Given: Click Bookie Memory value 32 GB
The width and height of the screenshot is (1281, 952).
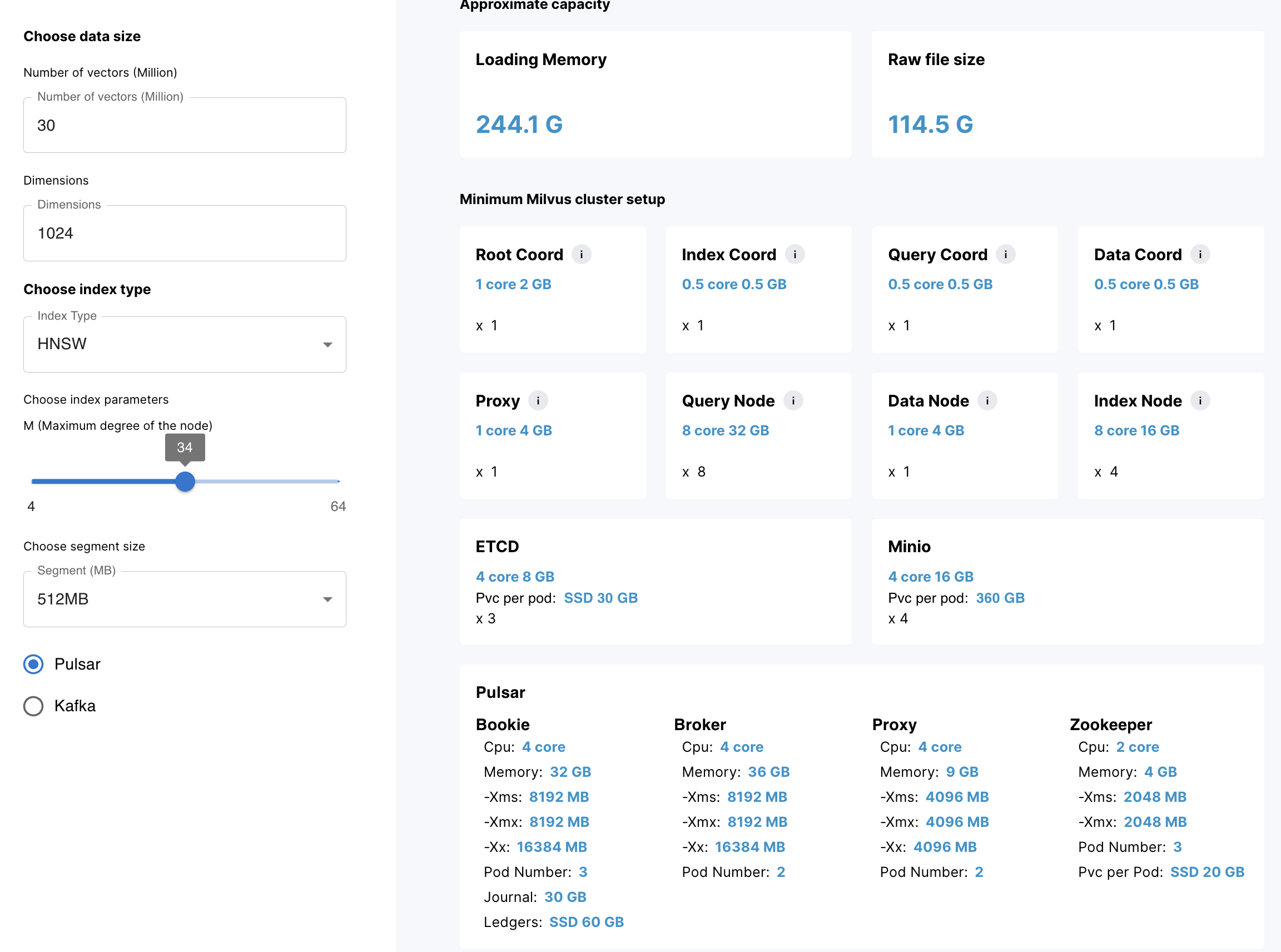Looking at the screenshot, I should (x=570, y=772).
